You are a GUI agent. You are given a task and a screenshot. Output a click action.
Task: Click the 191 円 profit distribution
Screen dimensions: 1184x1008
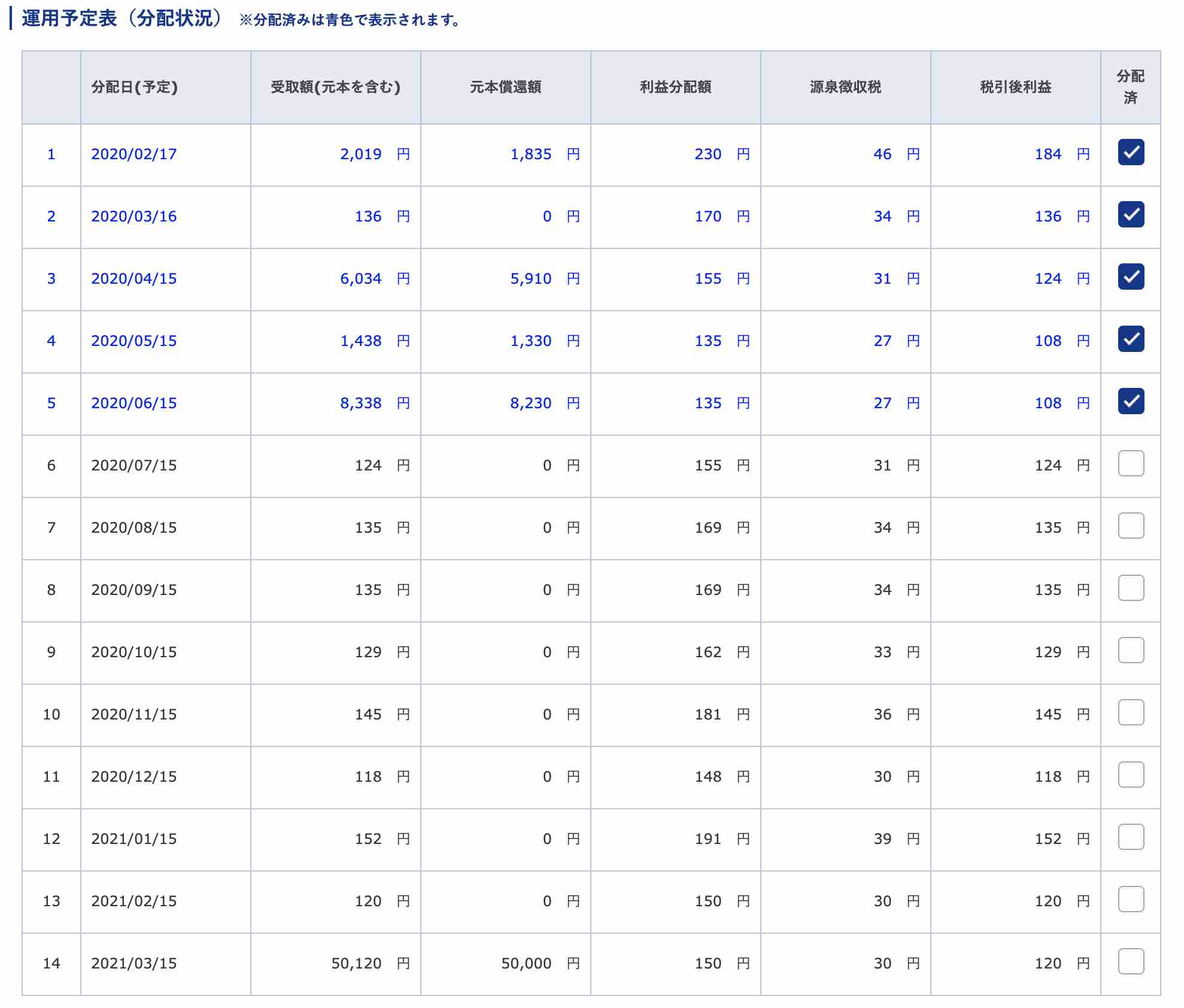tap(722, 839)
